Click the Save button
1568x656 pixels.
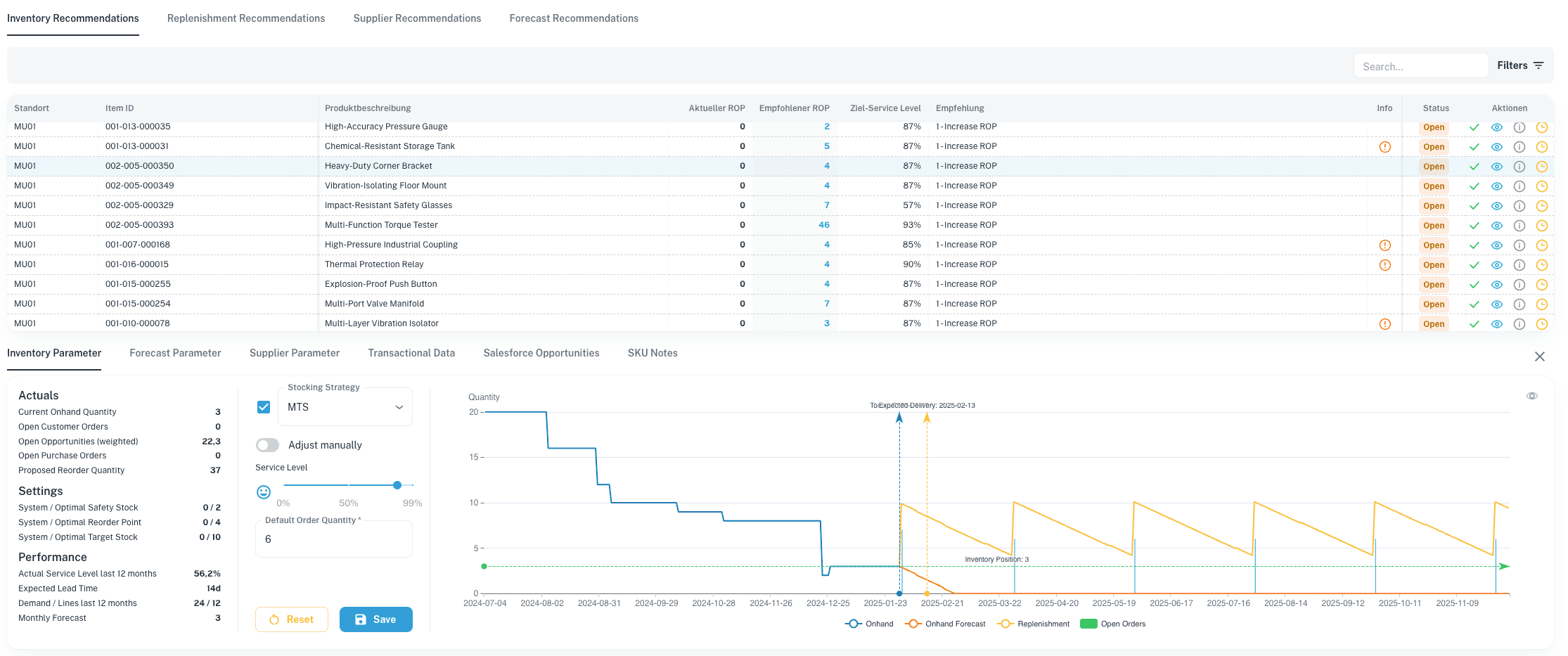[375, 619]
